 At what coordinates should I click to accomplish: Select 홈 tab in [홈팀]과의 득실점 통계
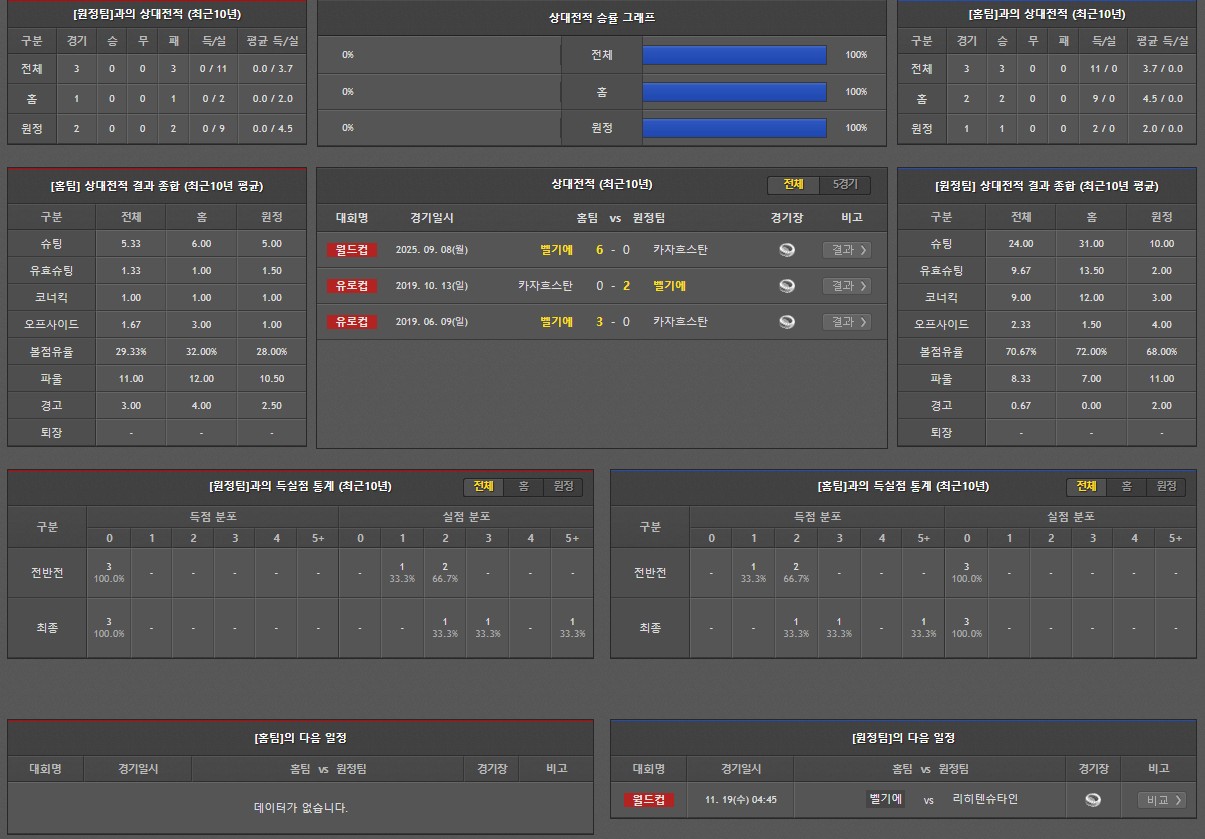1126,487
